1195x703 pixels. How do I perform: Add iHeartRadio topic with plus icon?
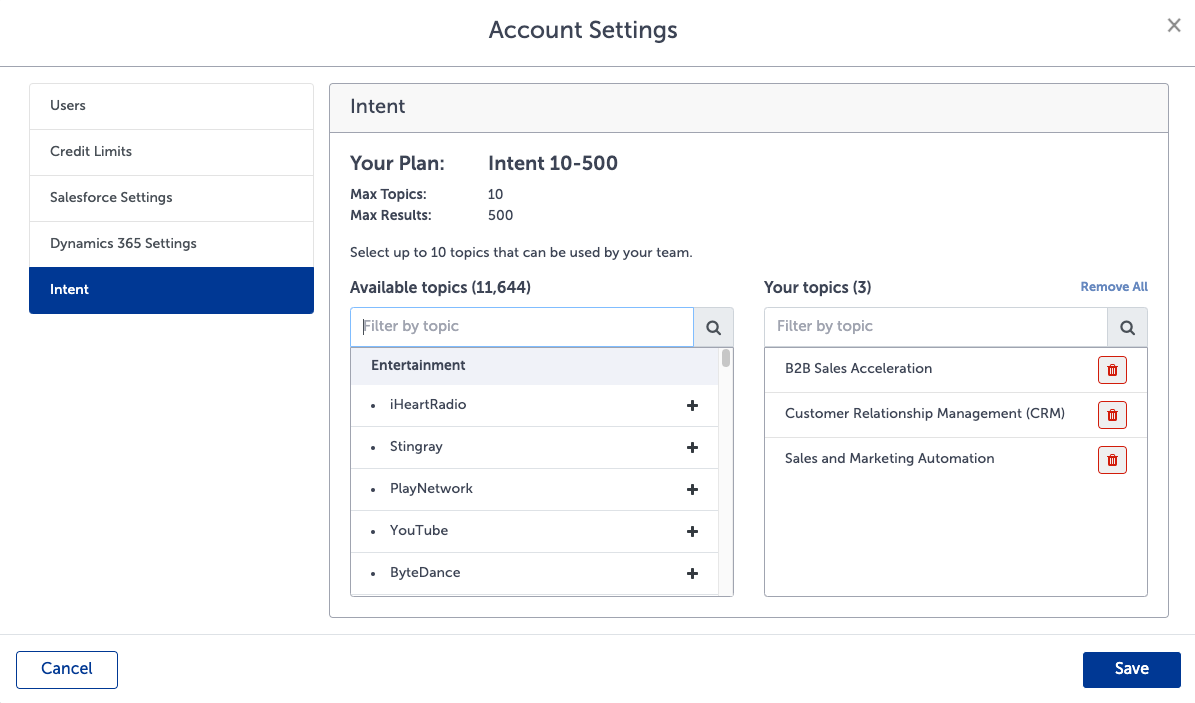click(x=692, y=406)
